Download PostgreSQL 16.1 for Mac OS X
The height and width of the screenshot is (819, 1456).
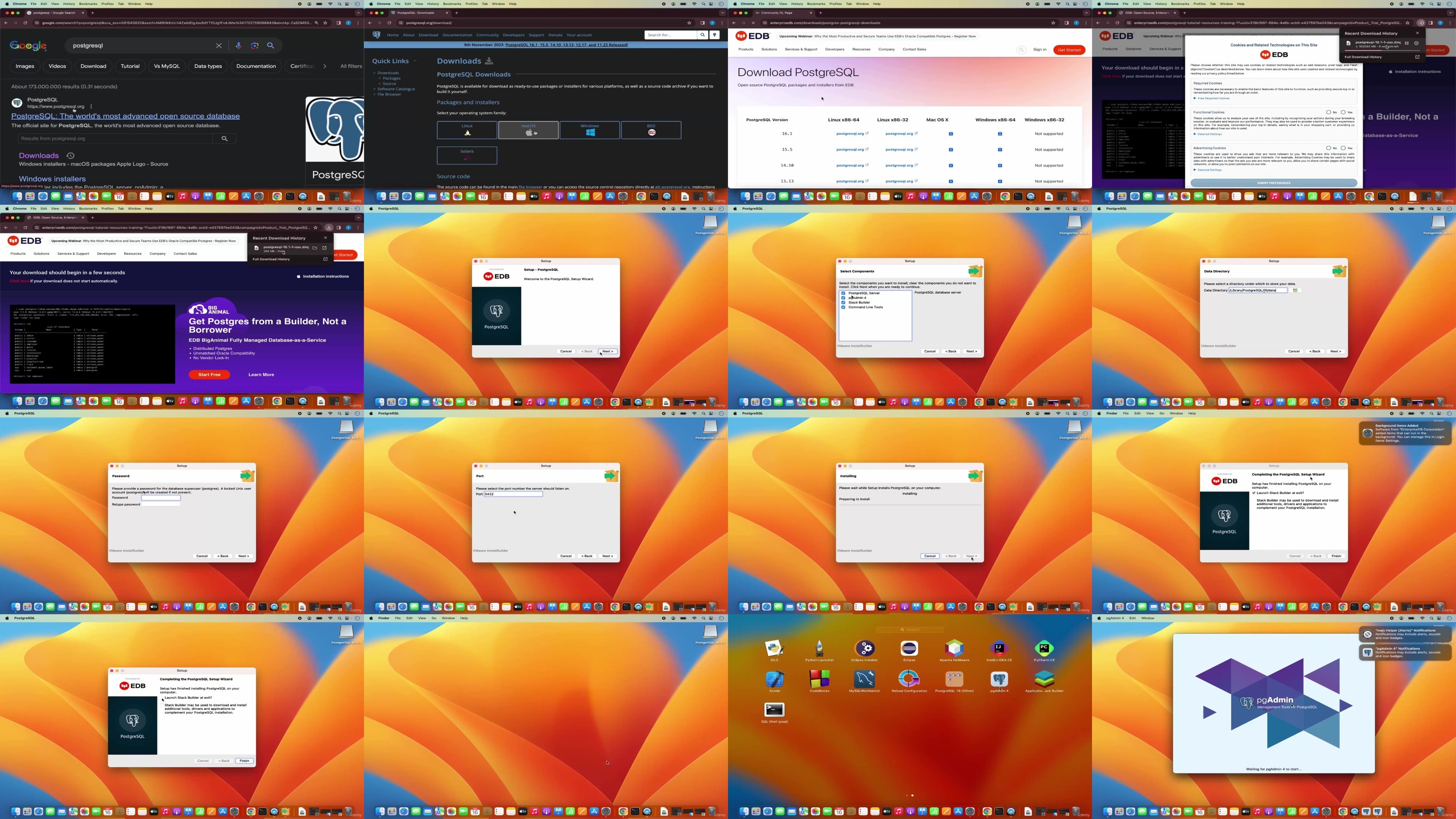pyautogui.click(x=950, y=134)
